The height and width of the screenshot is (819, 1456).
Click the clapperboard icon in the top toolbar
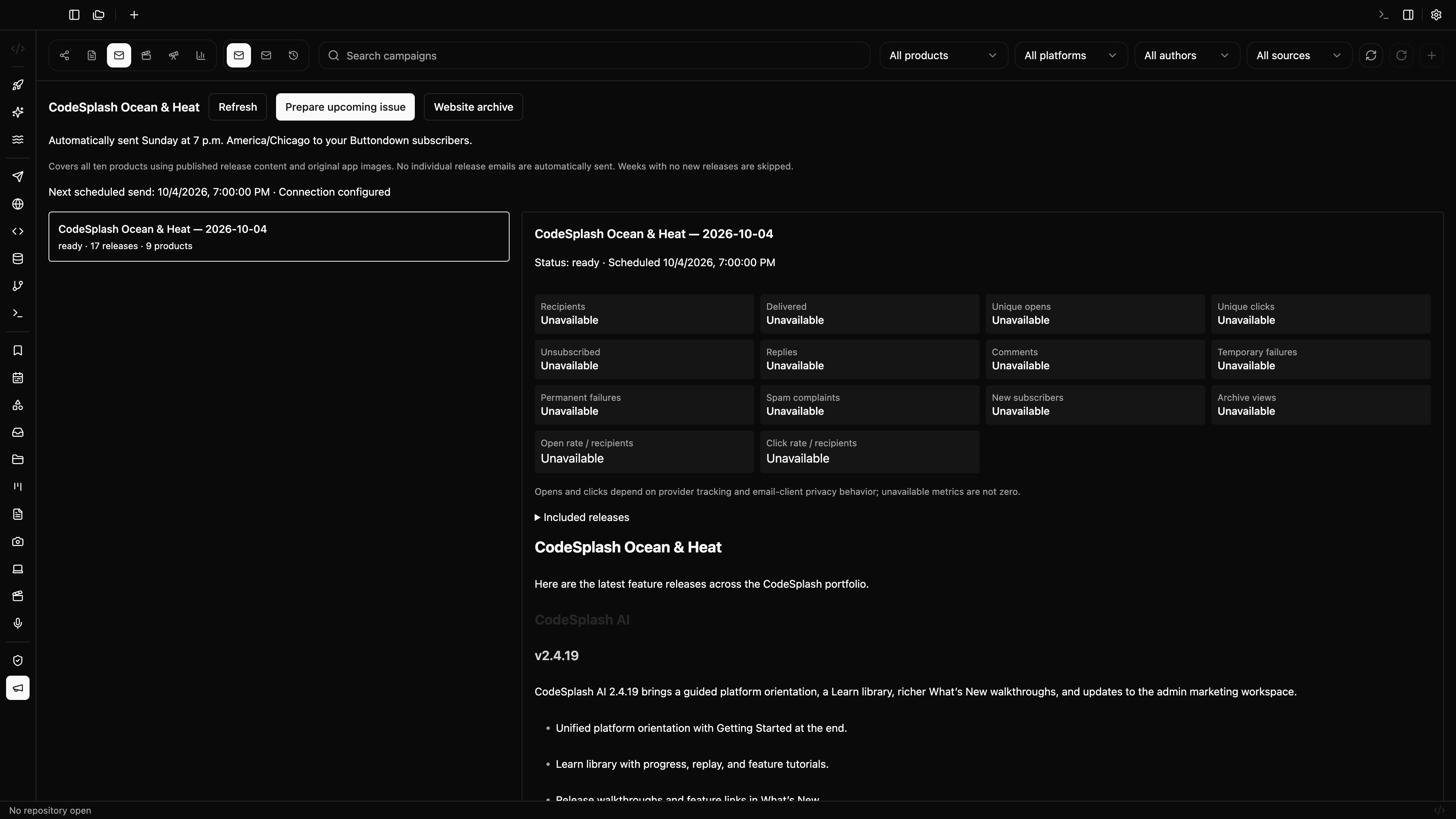coord(146,55)
